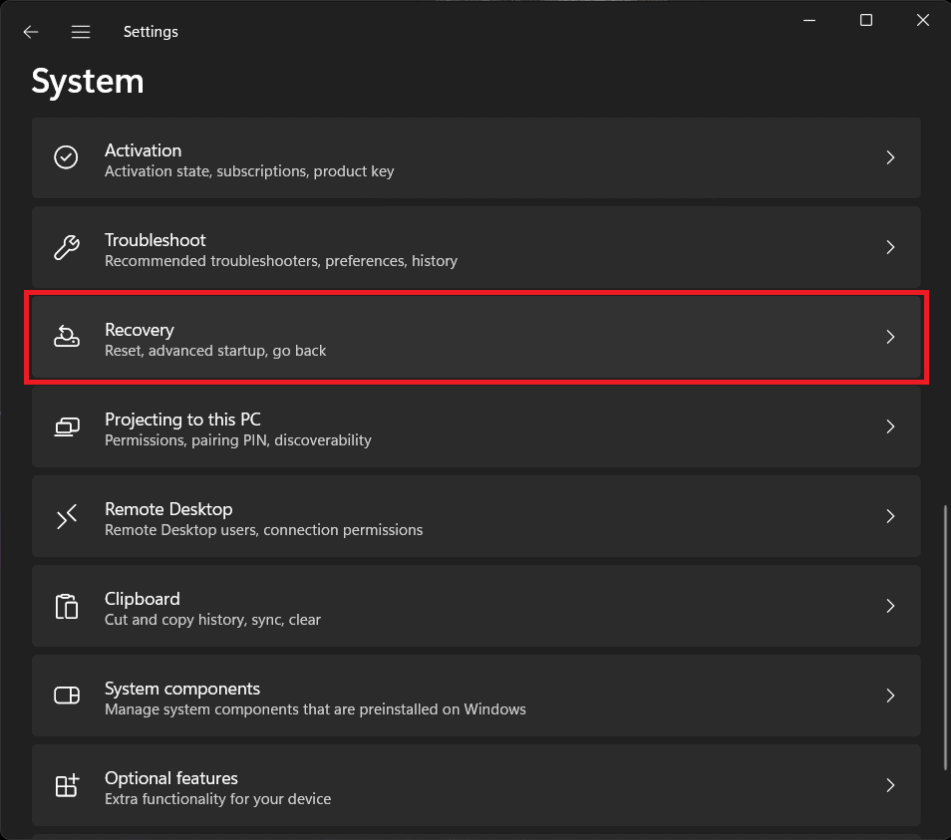Expand the Recovery settings chevron
This screenshot has width=951, height=840.
click(890, 337)
